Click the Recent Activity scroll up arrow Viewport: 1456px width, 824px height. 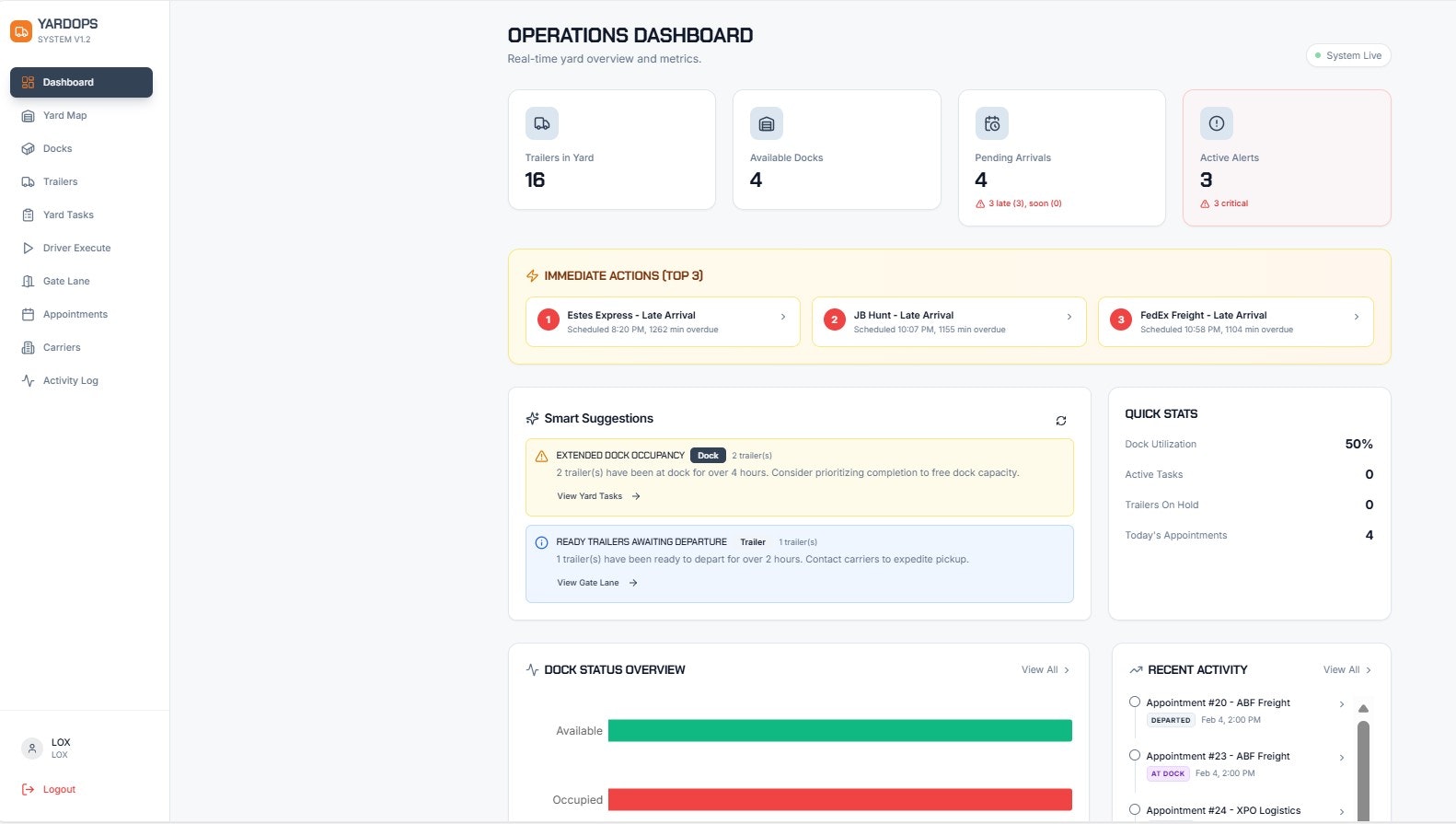click(1363, 708)
